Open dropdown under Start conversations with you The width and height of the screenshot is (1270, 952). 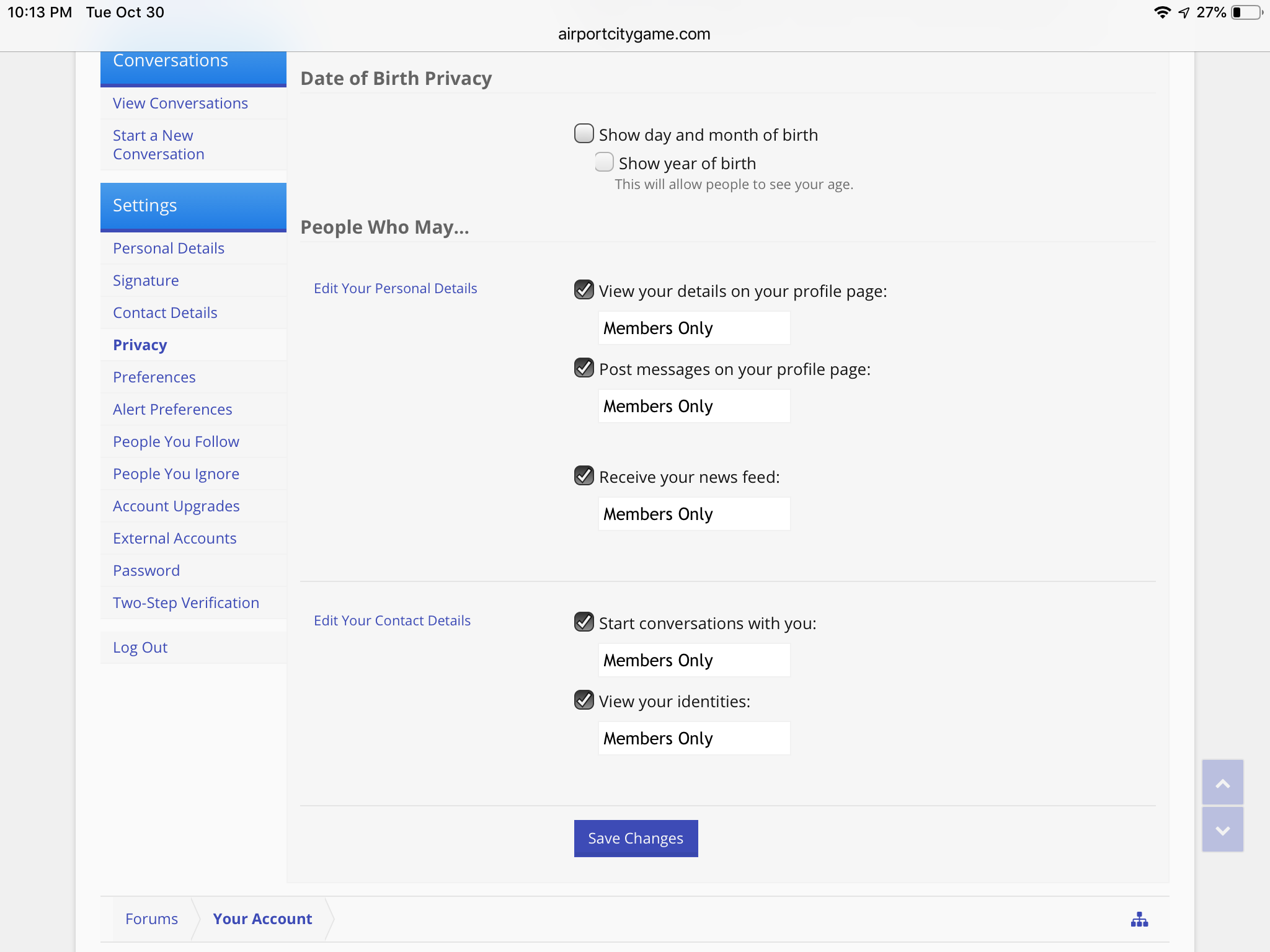point(694,660)
